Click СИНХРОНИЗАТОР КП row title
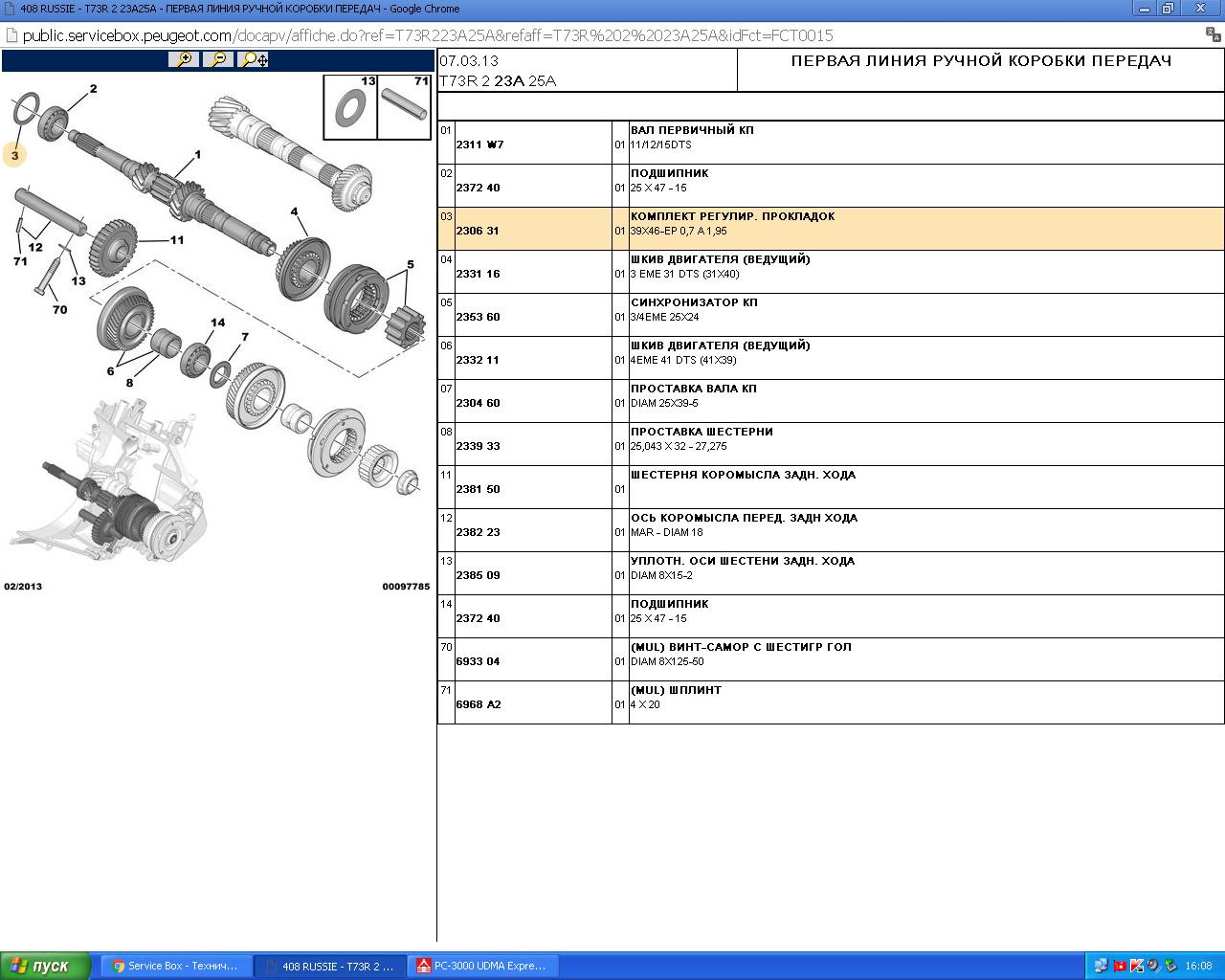 [694, 302]
